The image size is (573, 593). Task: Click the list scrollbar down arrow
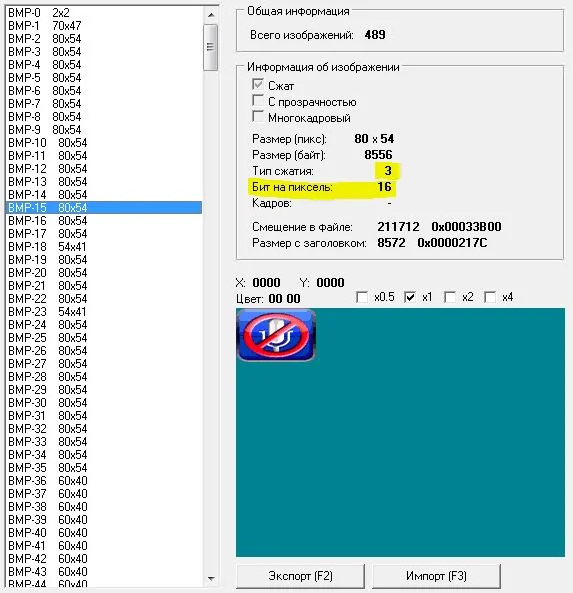click(211, 579)
